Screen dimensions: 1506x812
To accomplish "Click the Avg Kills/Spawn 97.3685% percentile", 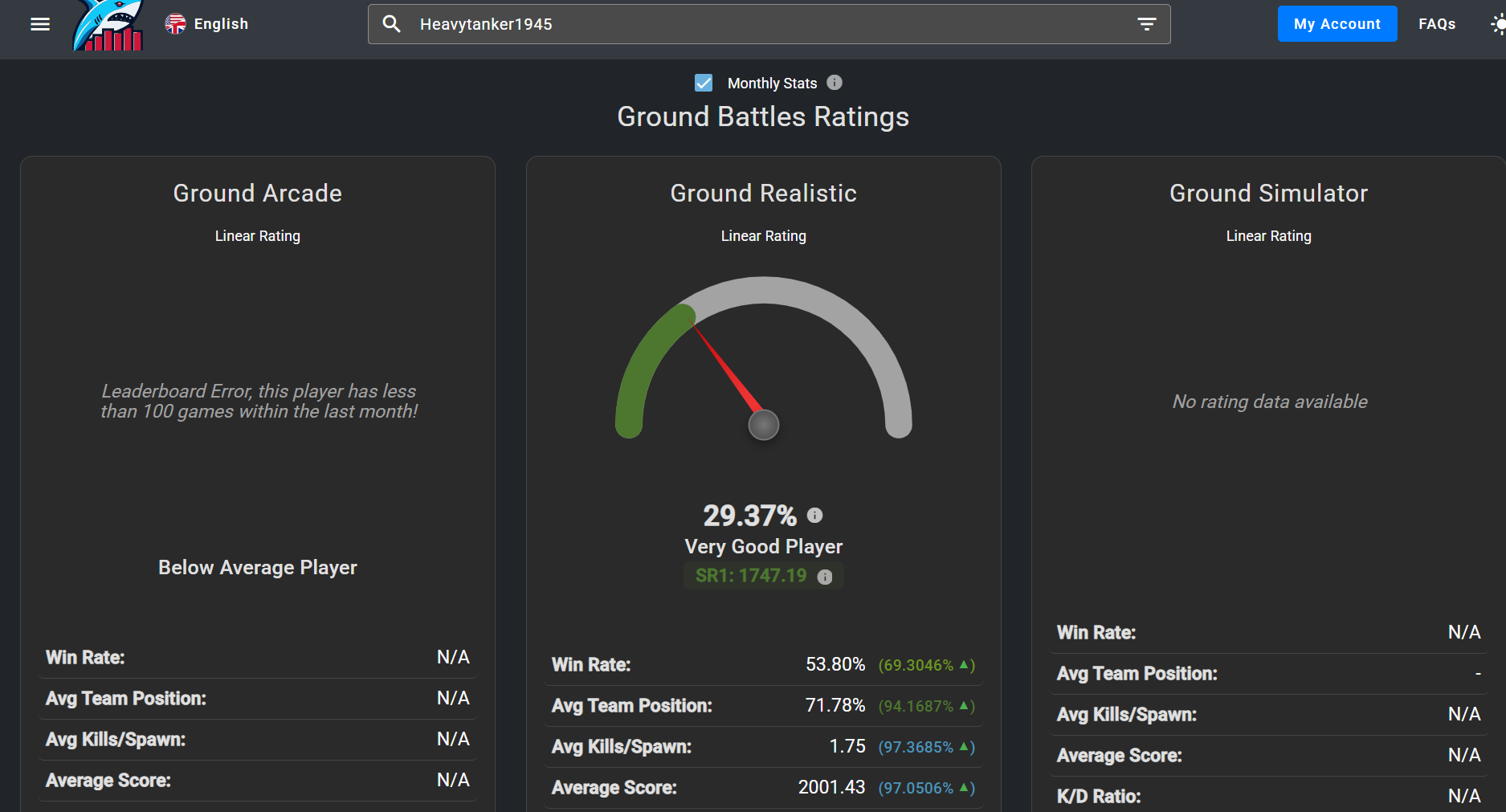I will [925, 747].
